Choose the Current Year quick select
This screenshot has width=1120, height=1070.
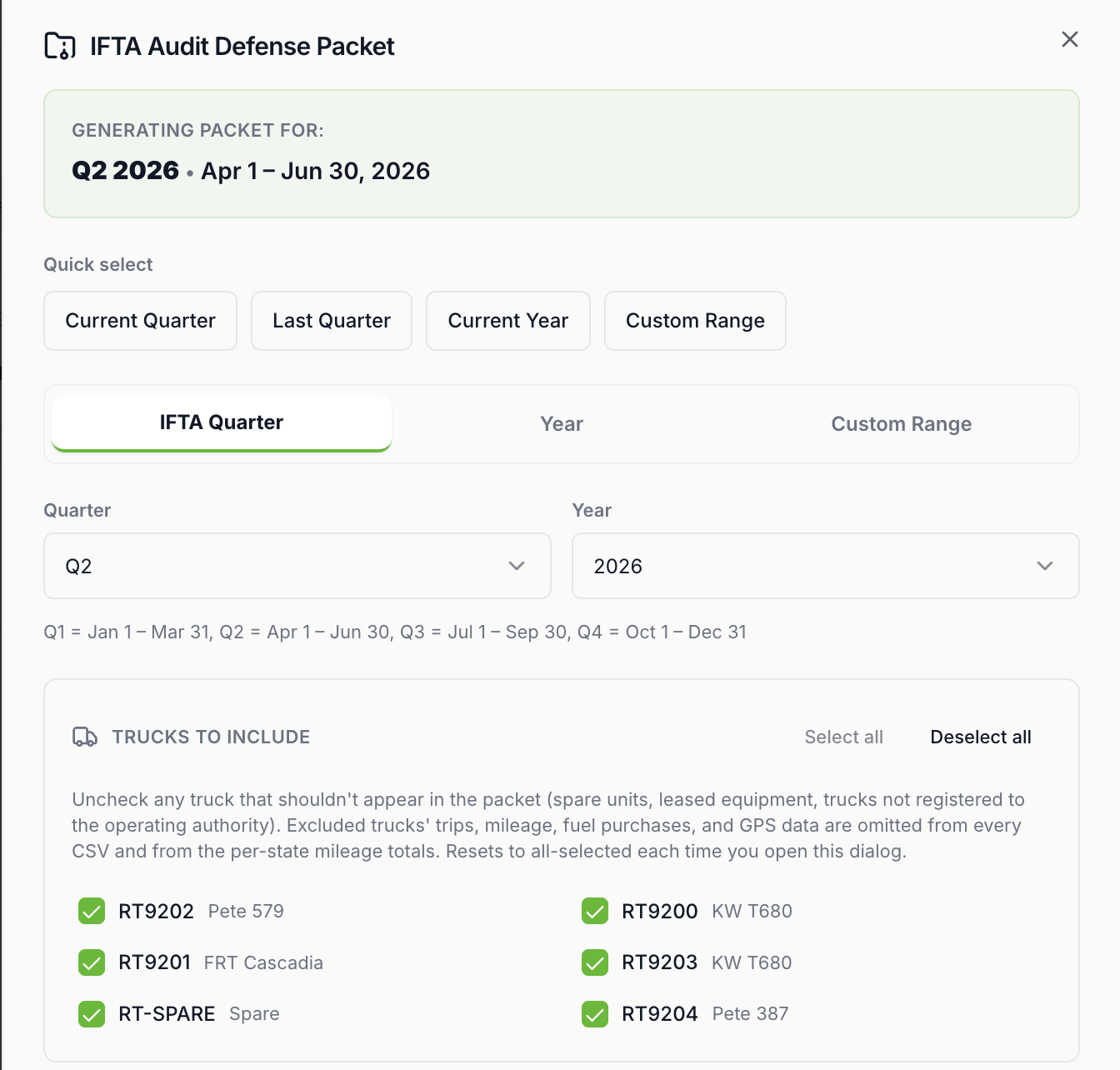(x=508, y=321)
